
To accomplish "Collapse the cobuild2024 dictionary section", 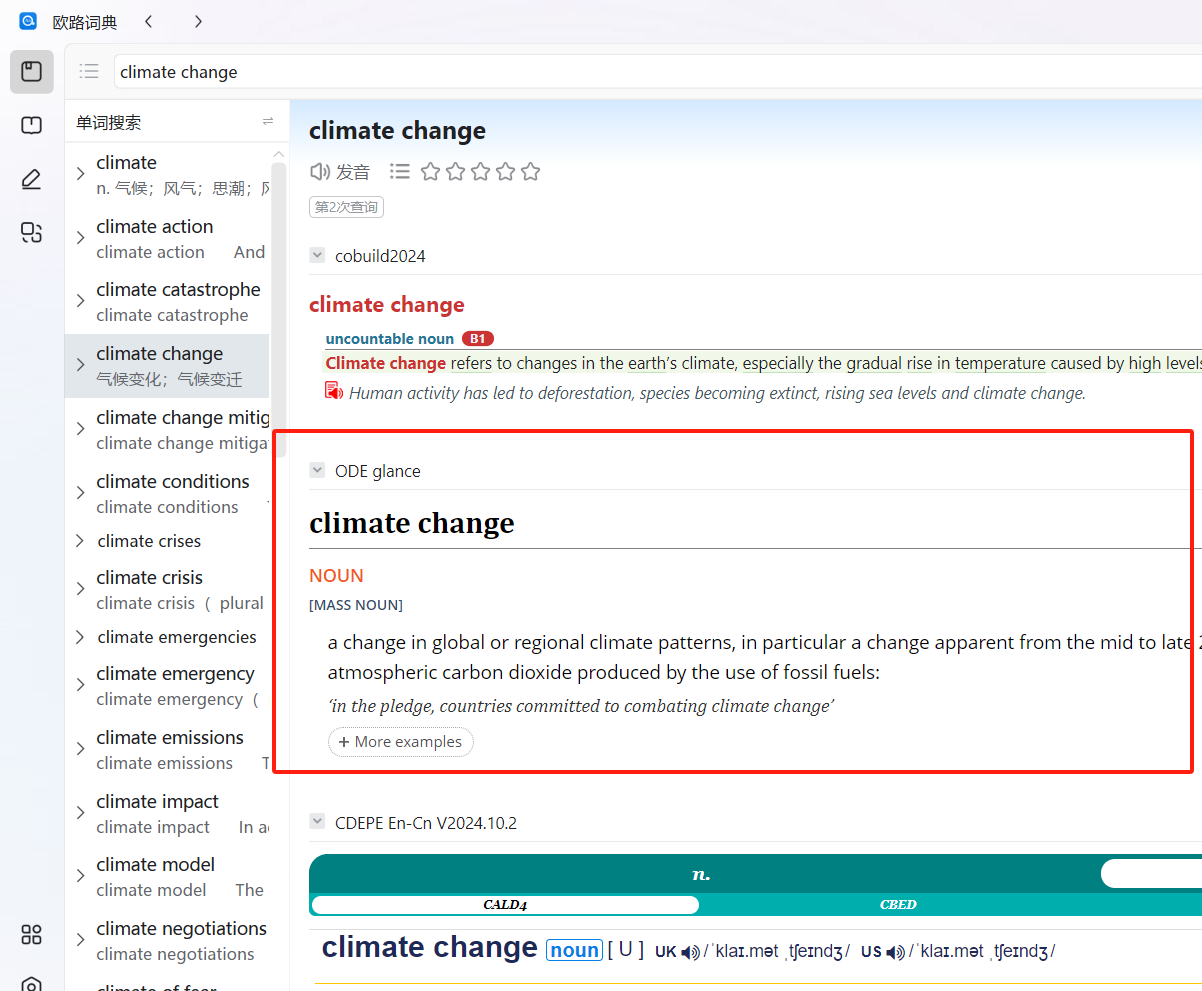I will (317, 255).
